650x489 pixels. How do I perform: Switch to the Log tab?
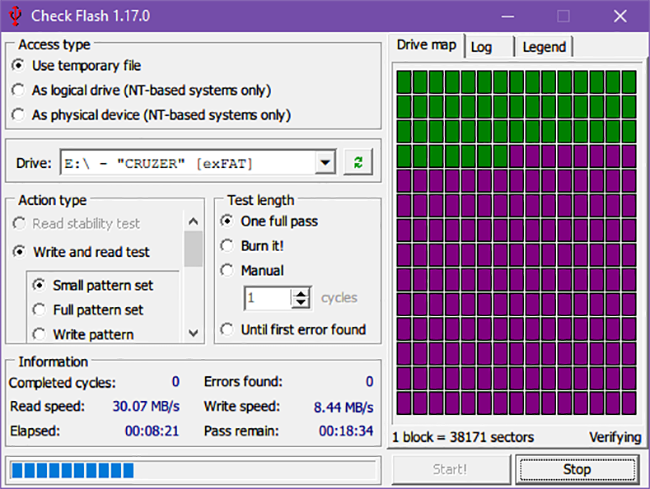pos(481,47)
